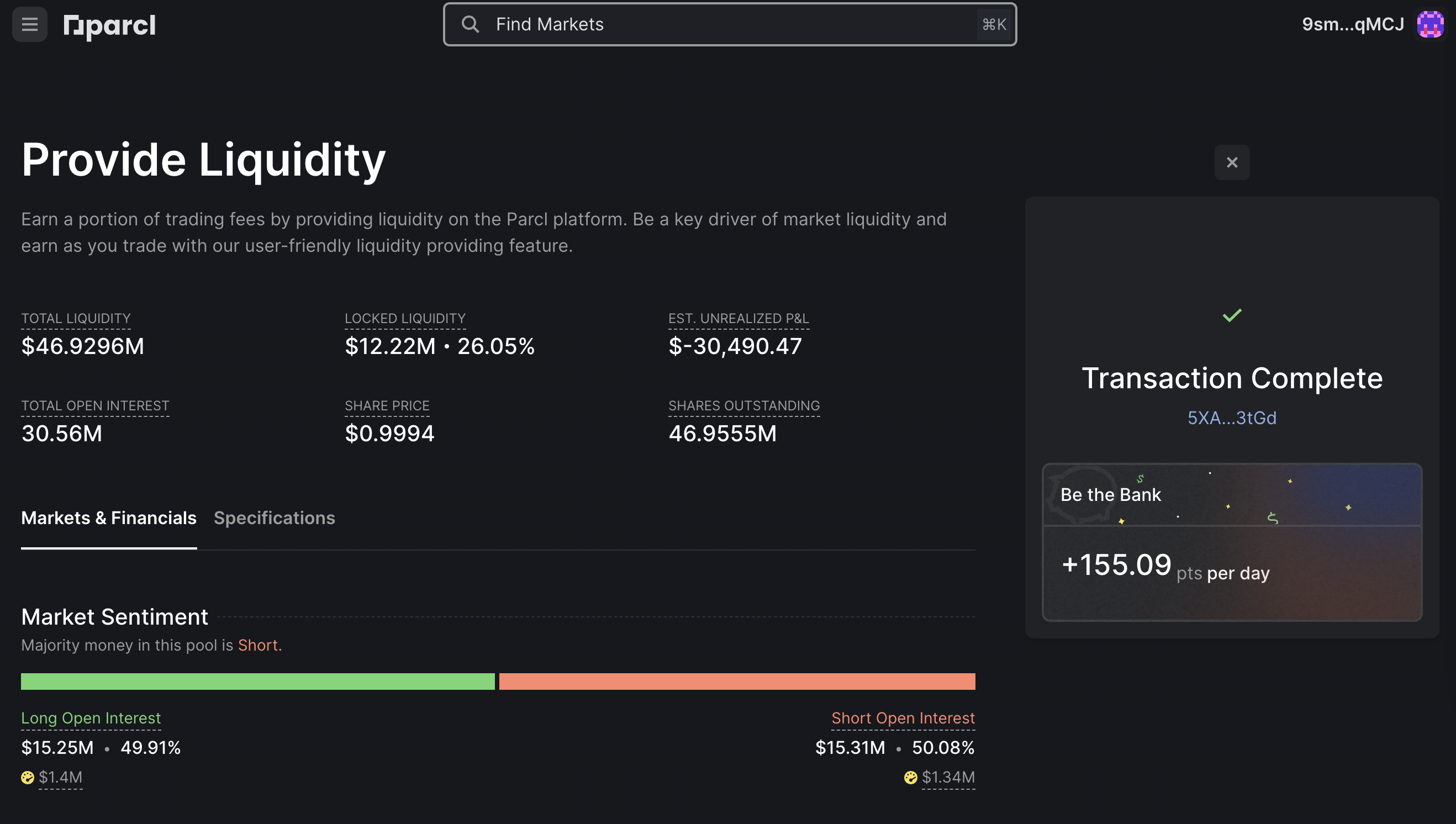The width and height of the screenshot is (1456, 824).
Task: Select the Markets & Financials tab
Action: (109, 518)
